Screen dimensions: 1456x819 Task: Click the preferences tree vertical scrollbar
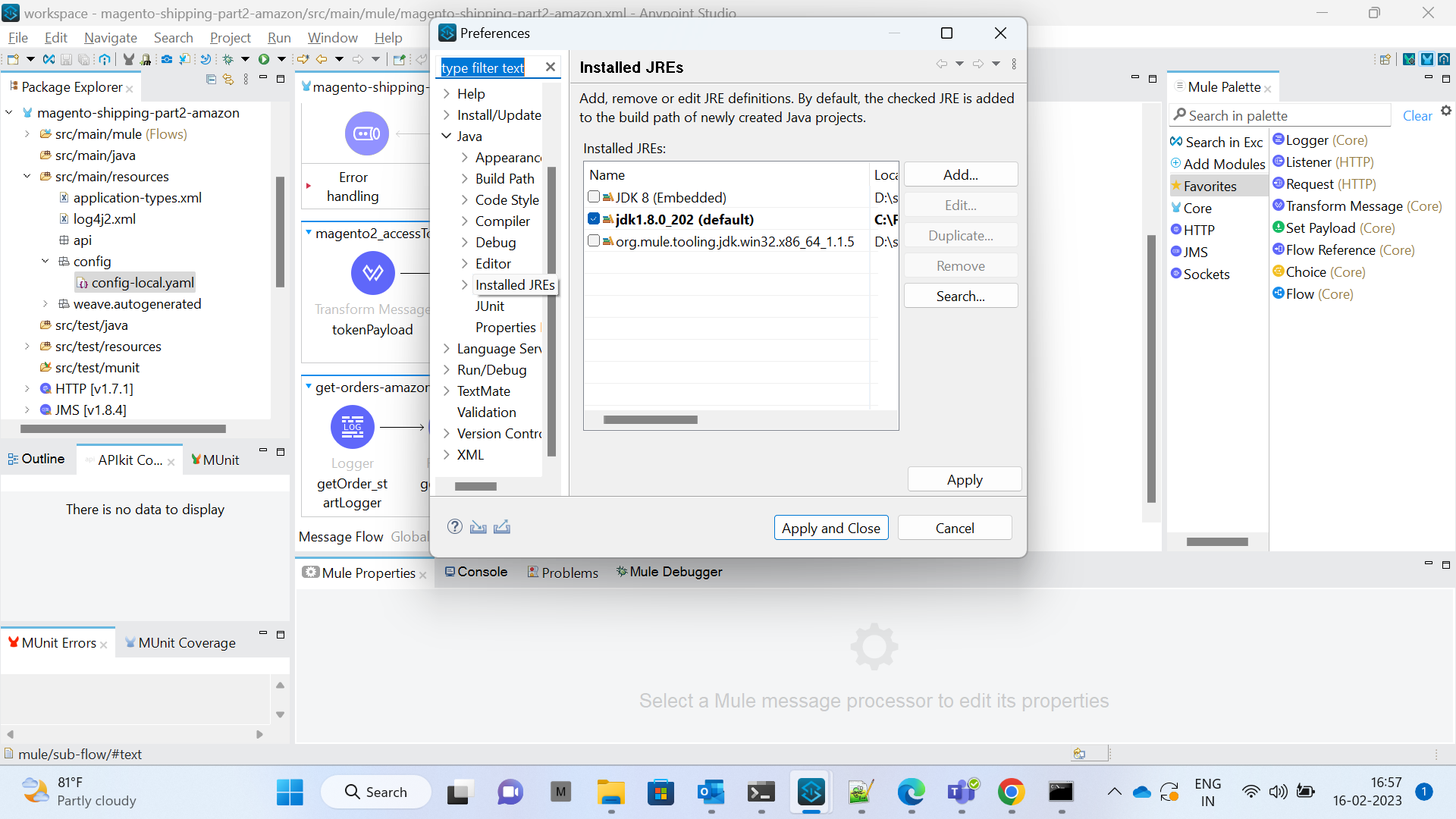pyautogui.click(x=551, y=311)
